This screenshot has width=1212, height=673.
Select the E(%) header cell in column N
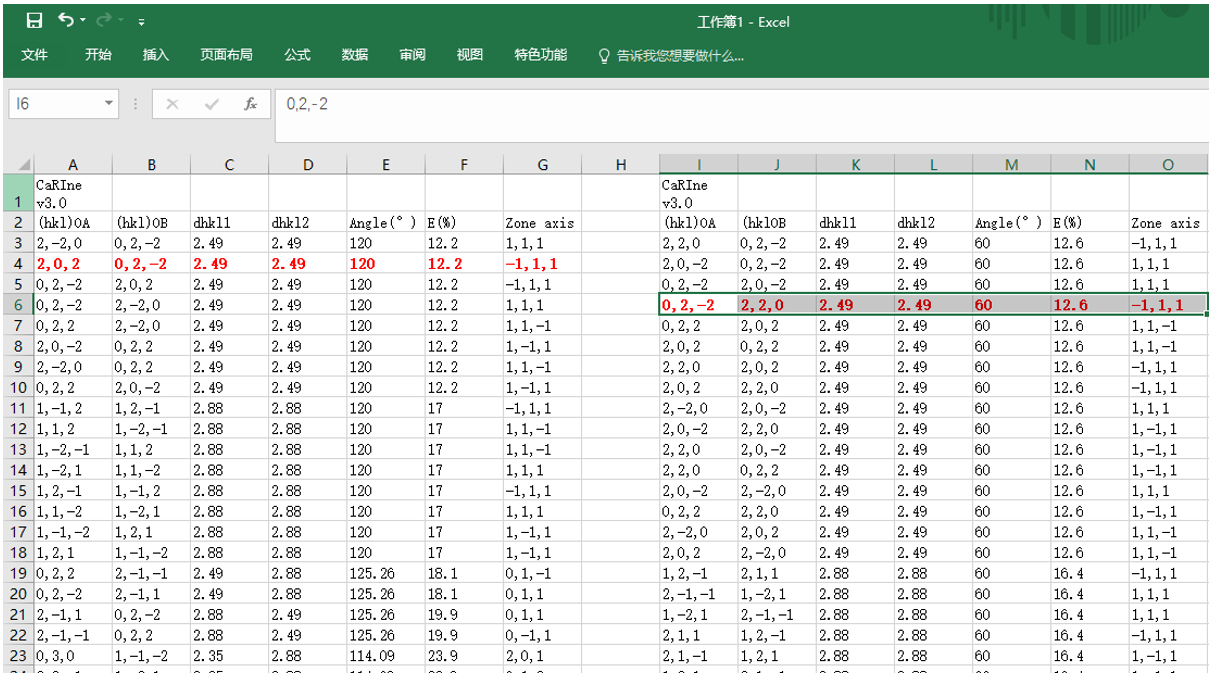click(1090, 222)
